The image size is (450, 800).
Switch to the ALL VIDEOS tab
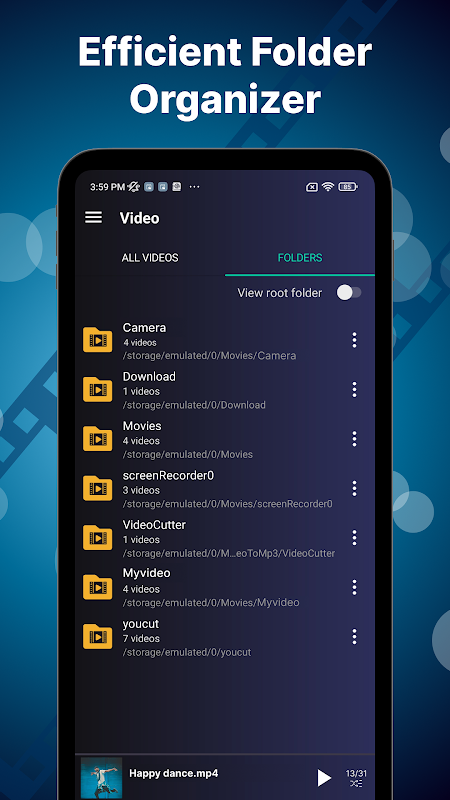150,258
